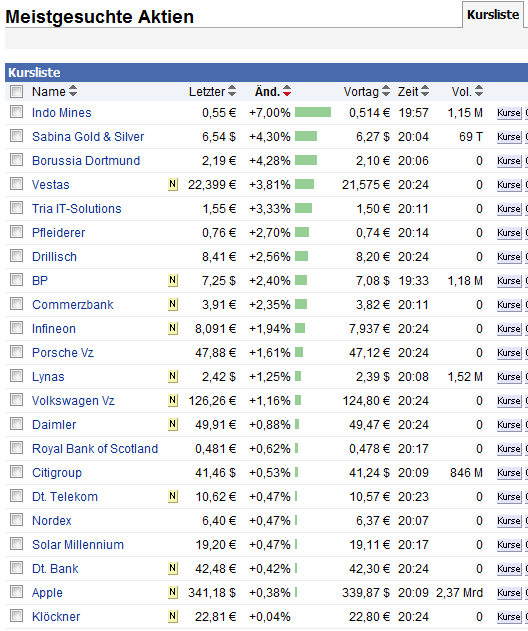Click the 126,26 € last price
Screen dimensions: 528x631
212,401
